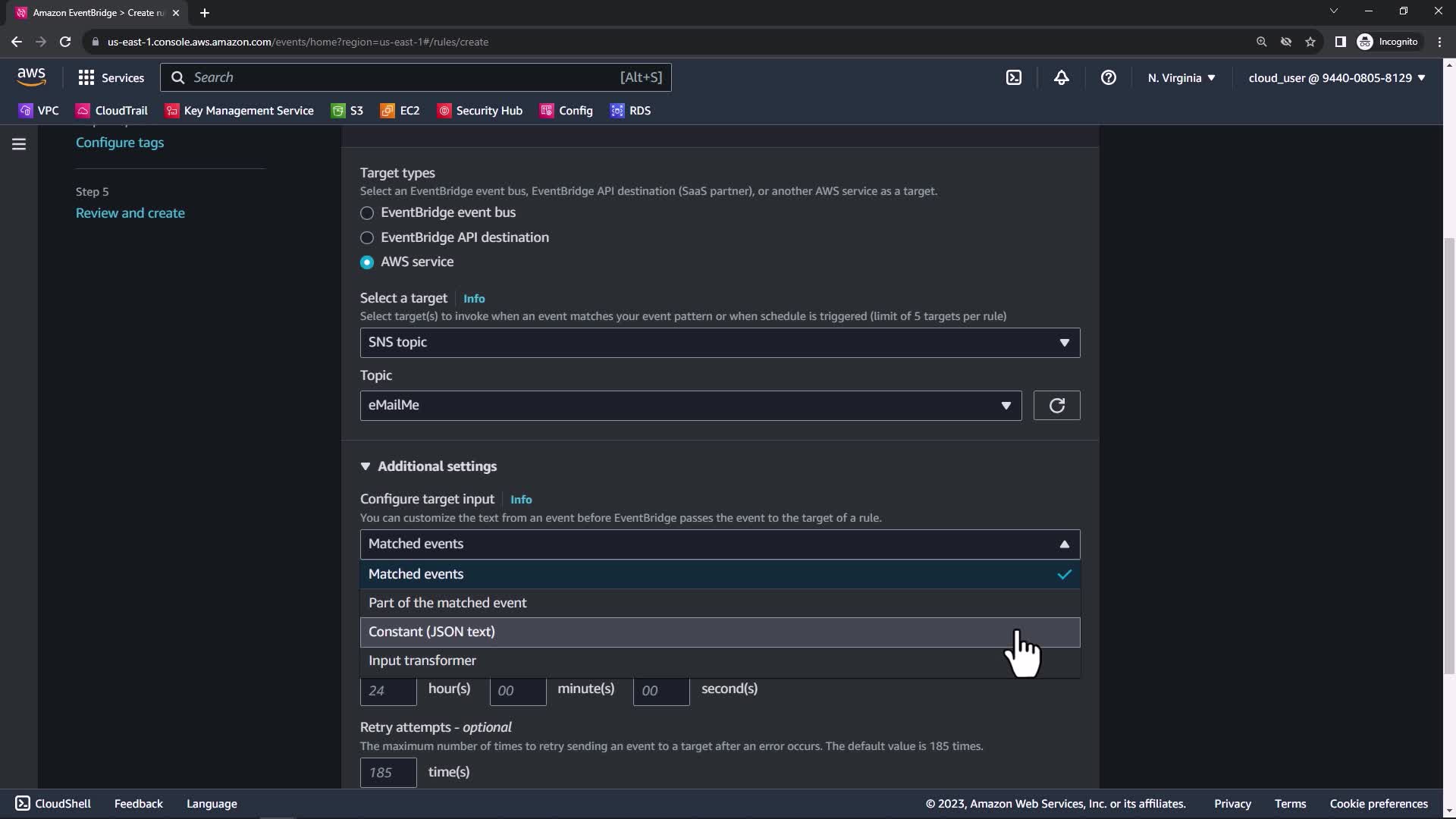Click the help question mark icon
Image resolution: width=1456 pixels, height=819 pixels.
[x=1108, y=77]
